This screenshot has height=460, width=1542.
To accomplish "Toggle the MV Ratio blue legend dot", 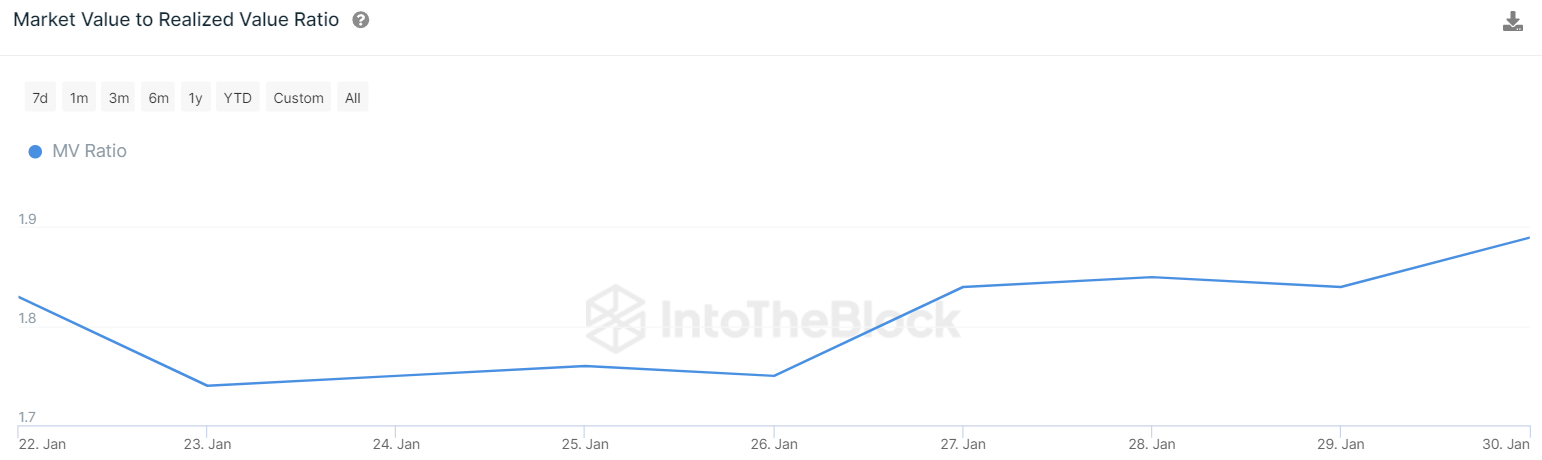I will (x=35, y=151).
